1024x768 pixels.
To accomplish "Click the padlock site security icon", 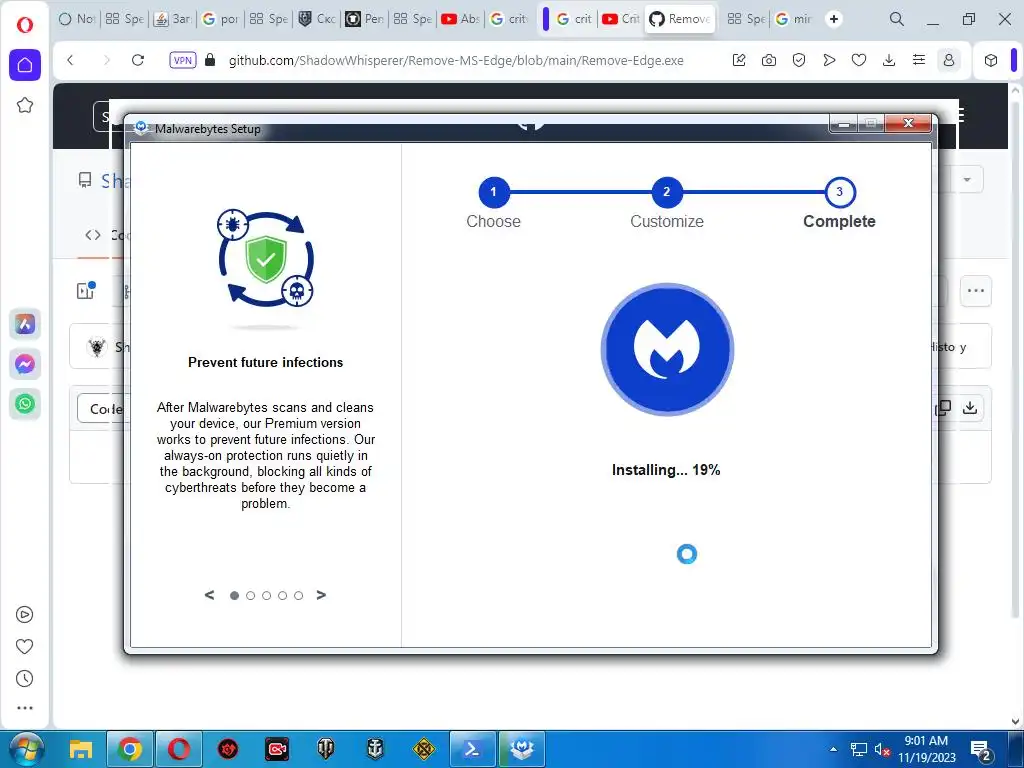I will (210, 60).
